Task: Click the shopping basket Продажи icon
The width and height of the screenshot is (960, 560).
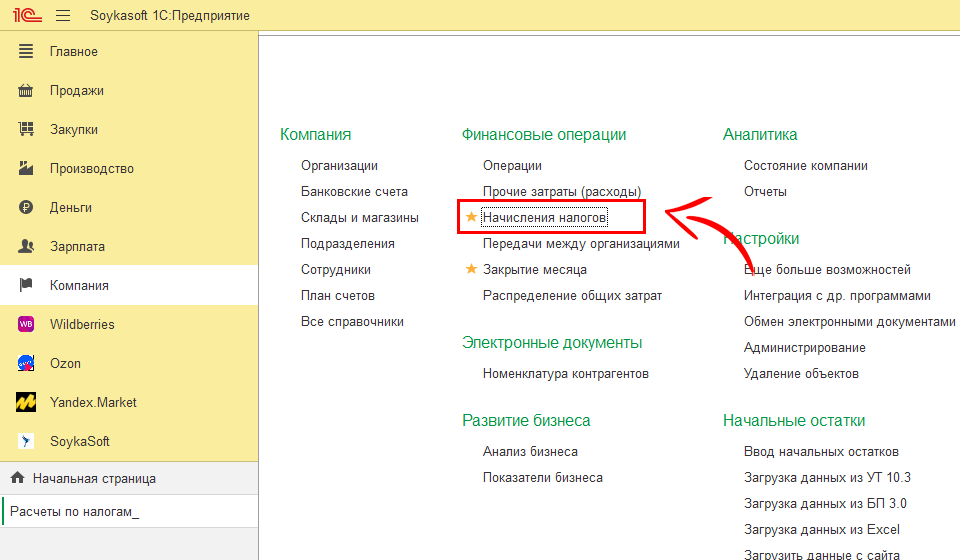Action: pyautogui.click(x=27, y=90)
